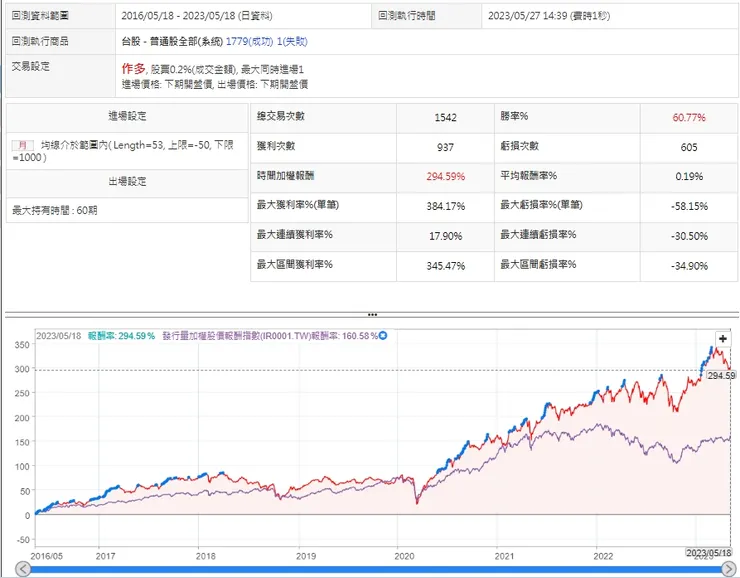Click the 350 label on the chart y-axis
740x578 pixels.
coord(22,345)
